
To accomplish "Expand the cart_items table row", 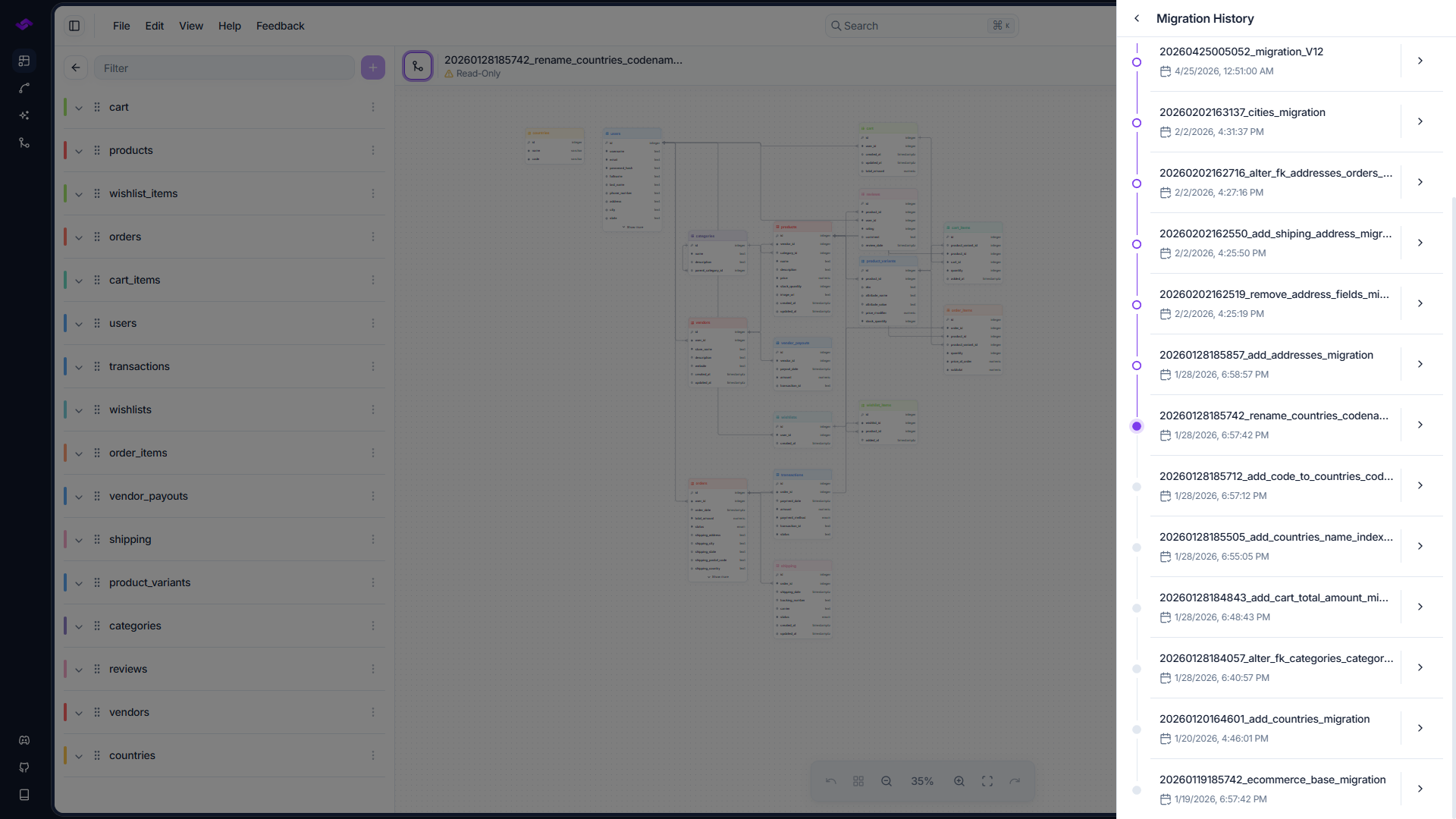I will [x=79, y=281].
